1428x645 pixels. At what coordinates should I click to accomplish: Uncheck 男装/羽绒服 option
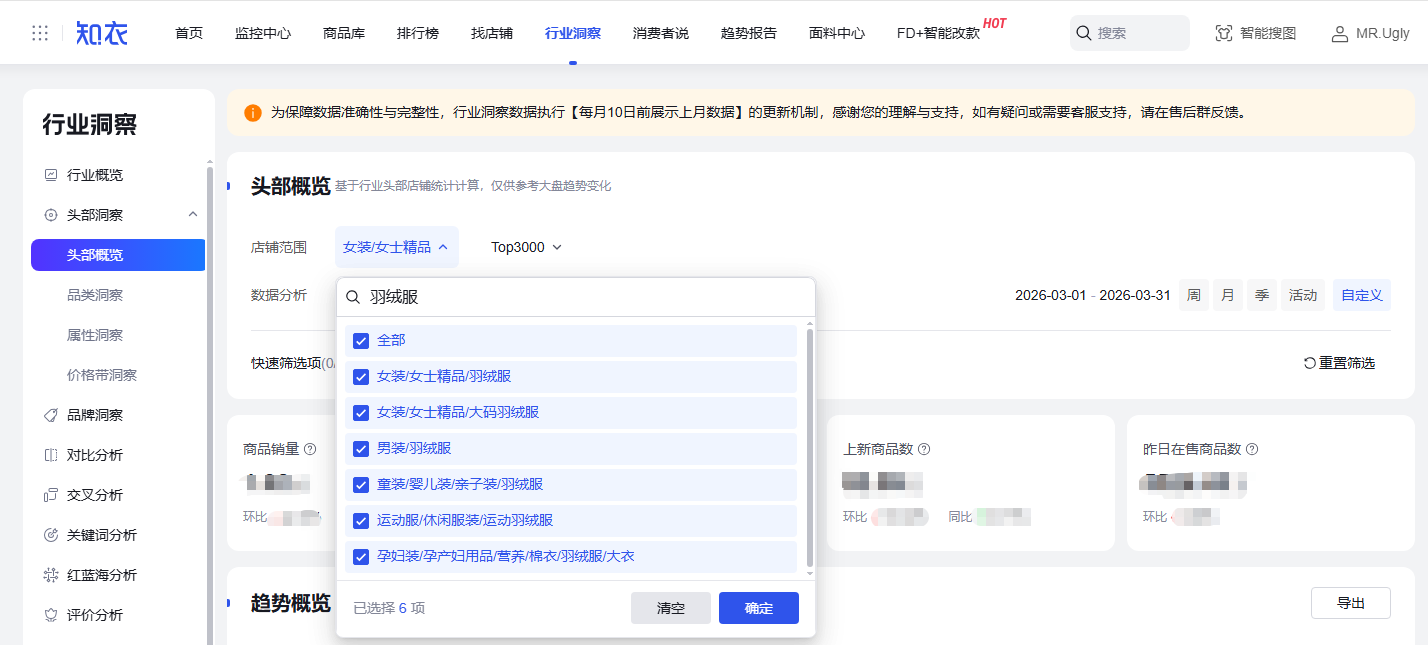click(x=361, y=448)
